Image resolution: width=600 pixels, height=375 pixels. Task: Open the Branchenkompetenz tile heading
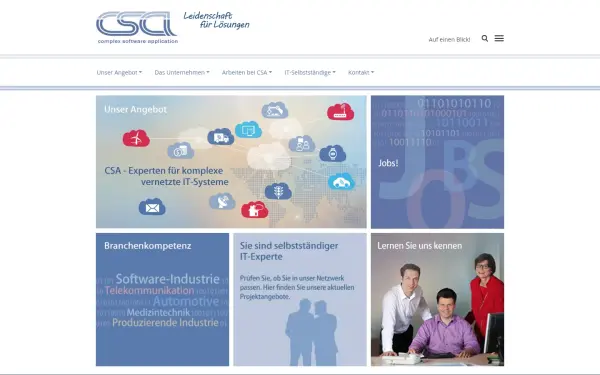pos(147,246)
